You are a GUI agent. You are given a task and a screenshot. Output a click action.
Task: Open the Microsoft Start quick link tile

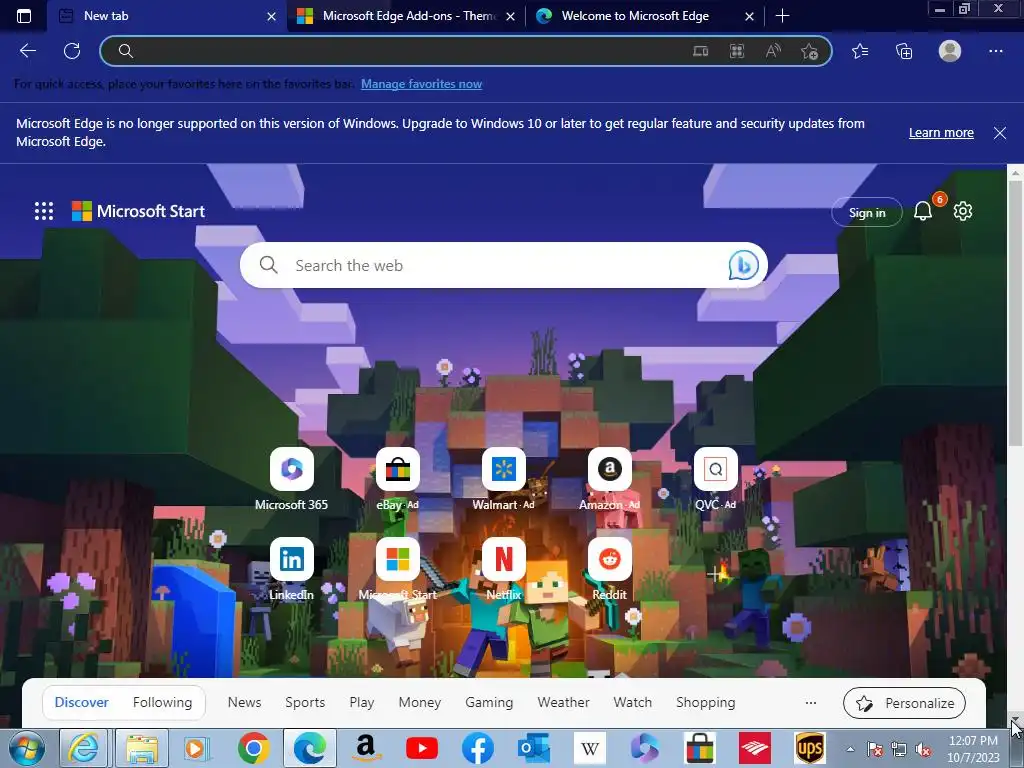[397, 569]
